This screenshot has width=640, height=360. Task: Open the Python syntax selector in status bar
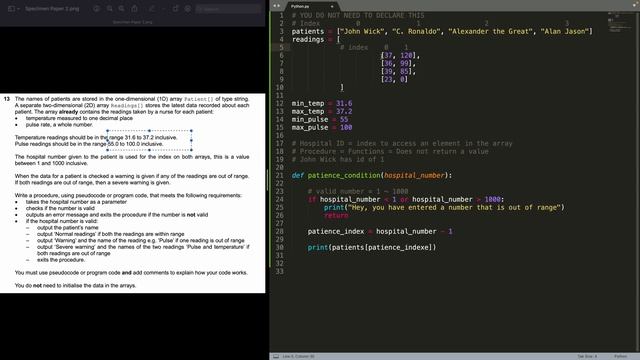[620, 356]
